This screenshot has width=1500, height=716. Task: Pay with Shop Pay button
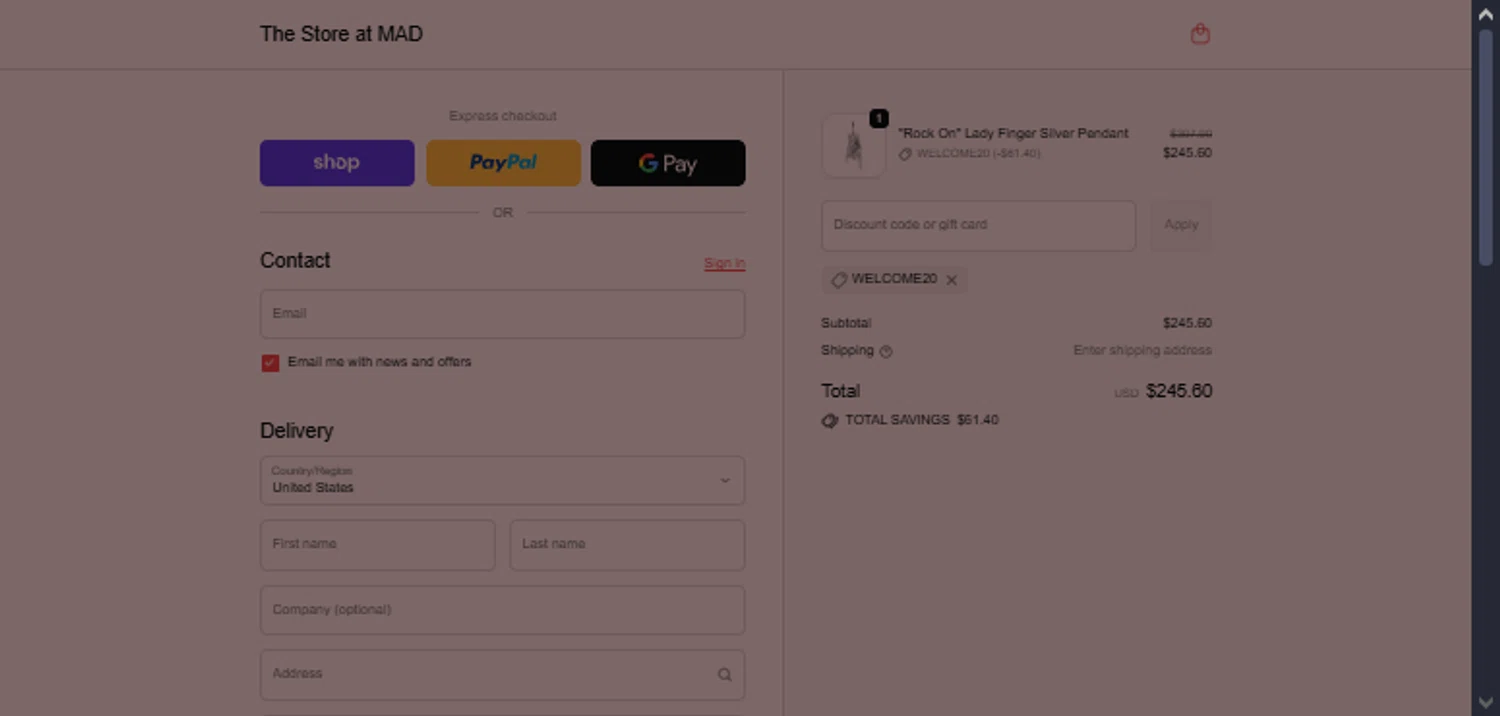(x=337, y=163)
